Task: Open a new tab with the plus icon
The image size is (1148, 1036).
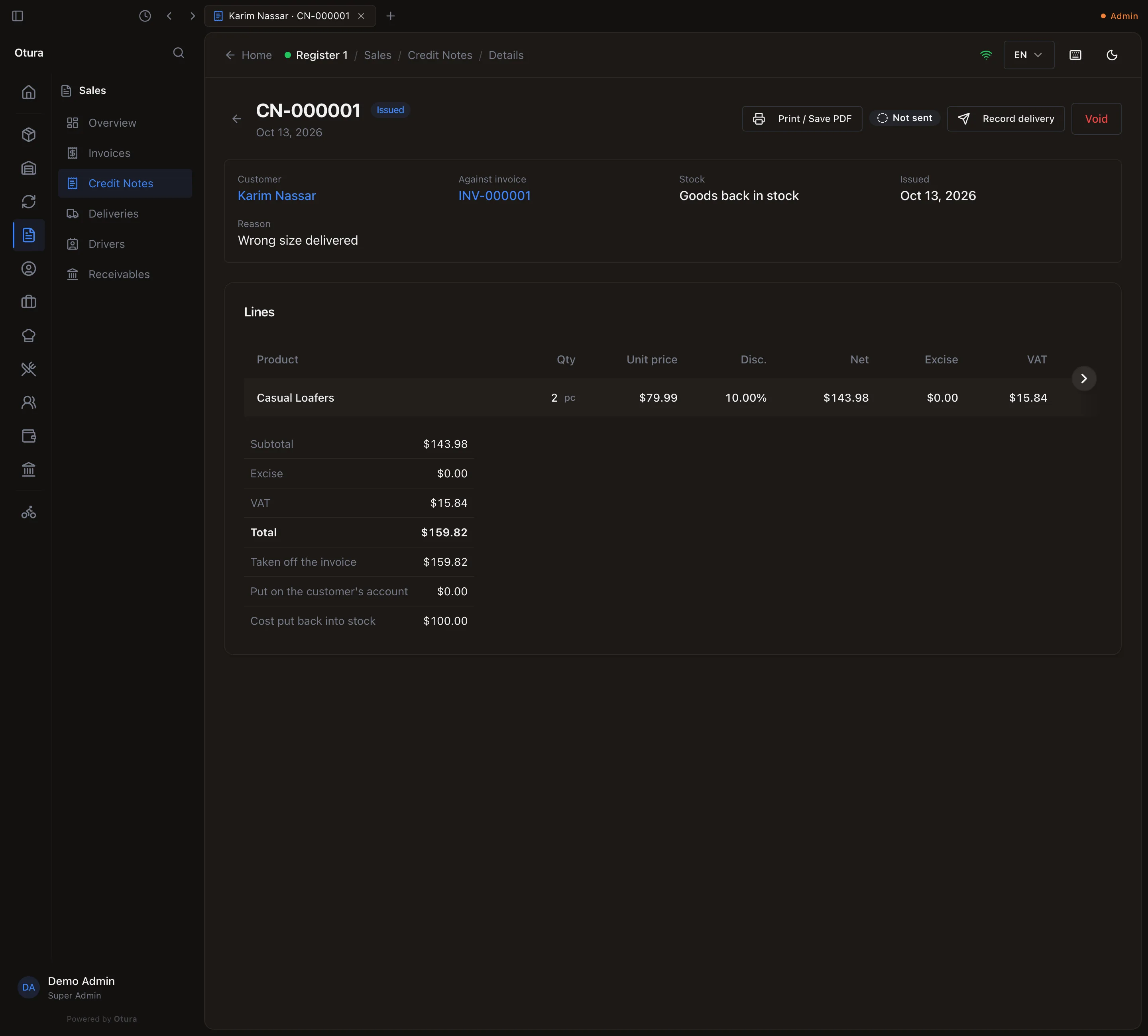Action: click(391, 16)
